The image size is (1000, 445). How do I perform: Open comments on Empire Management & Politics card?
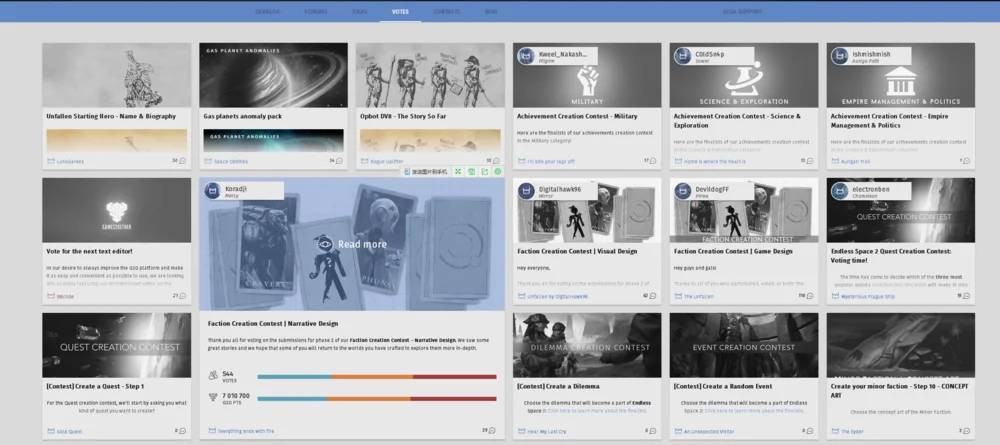[x=967, y=161]
